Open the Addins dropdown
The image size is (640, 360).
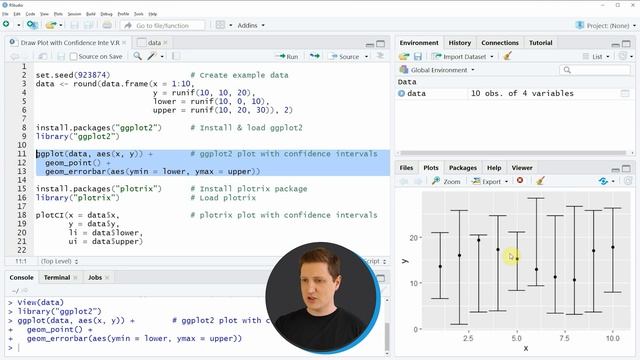point(251,25)
